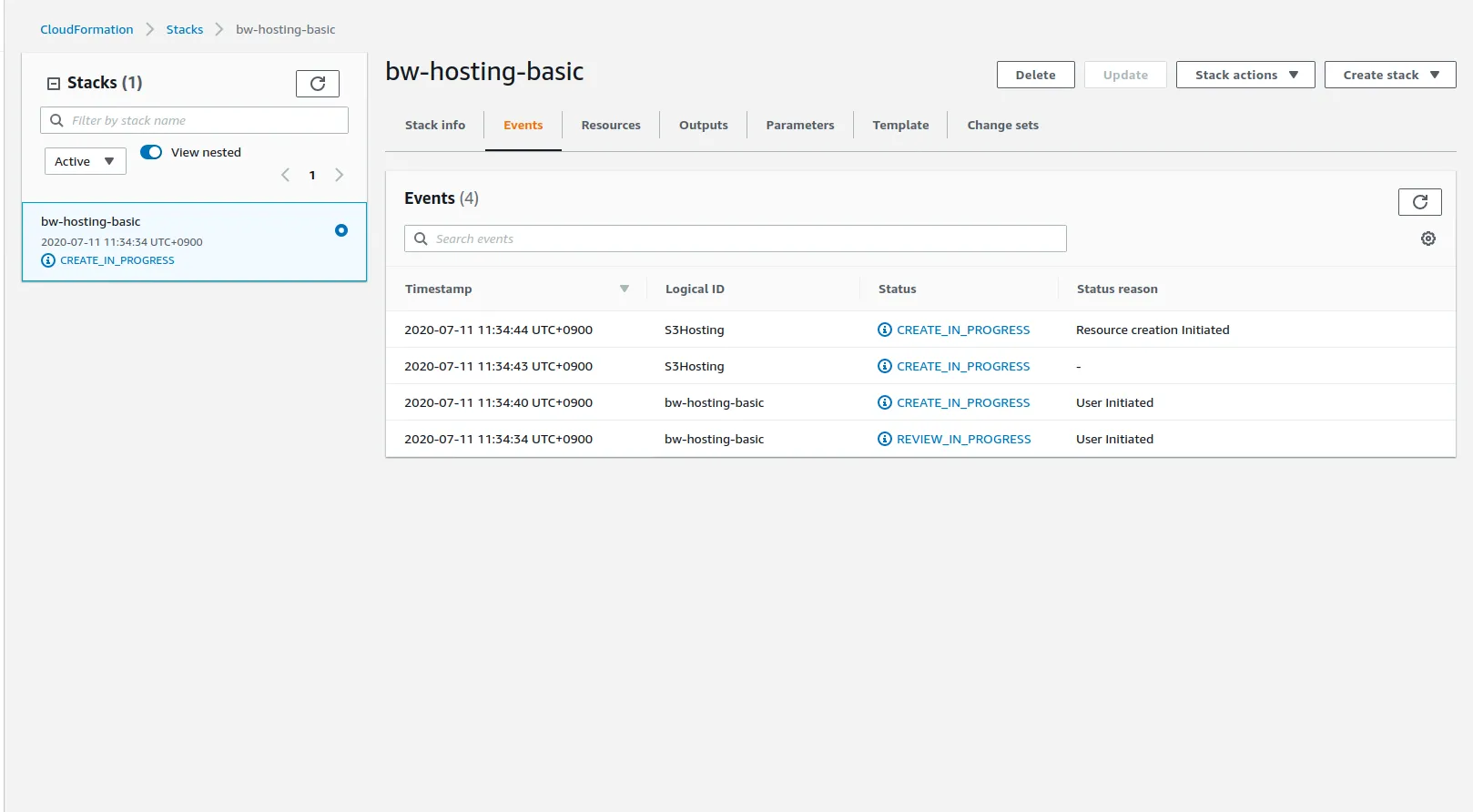Image resolution: width=1473 pixels, height=812 pixels.
Task: Click 'Resource creation Initiated' status reason
Action: click(1153, 330)
